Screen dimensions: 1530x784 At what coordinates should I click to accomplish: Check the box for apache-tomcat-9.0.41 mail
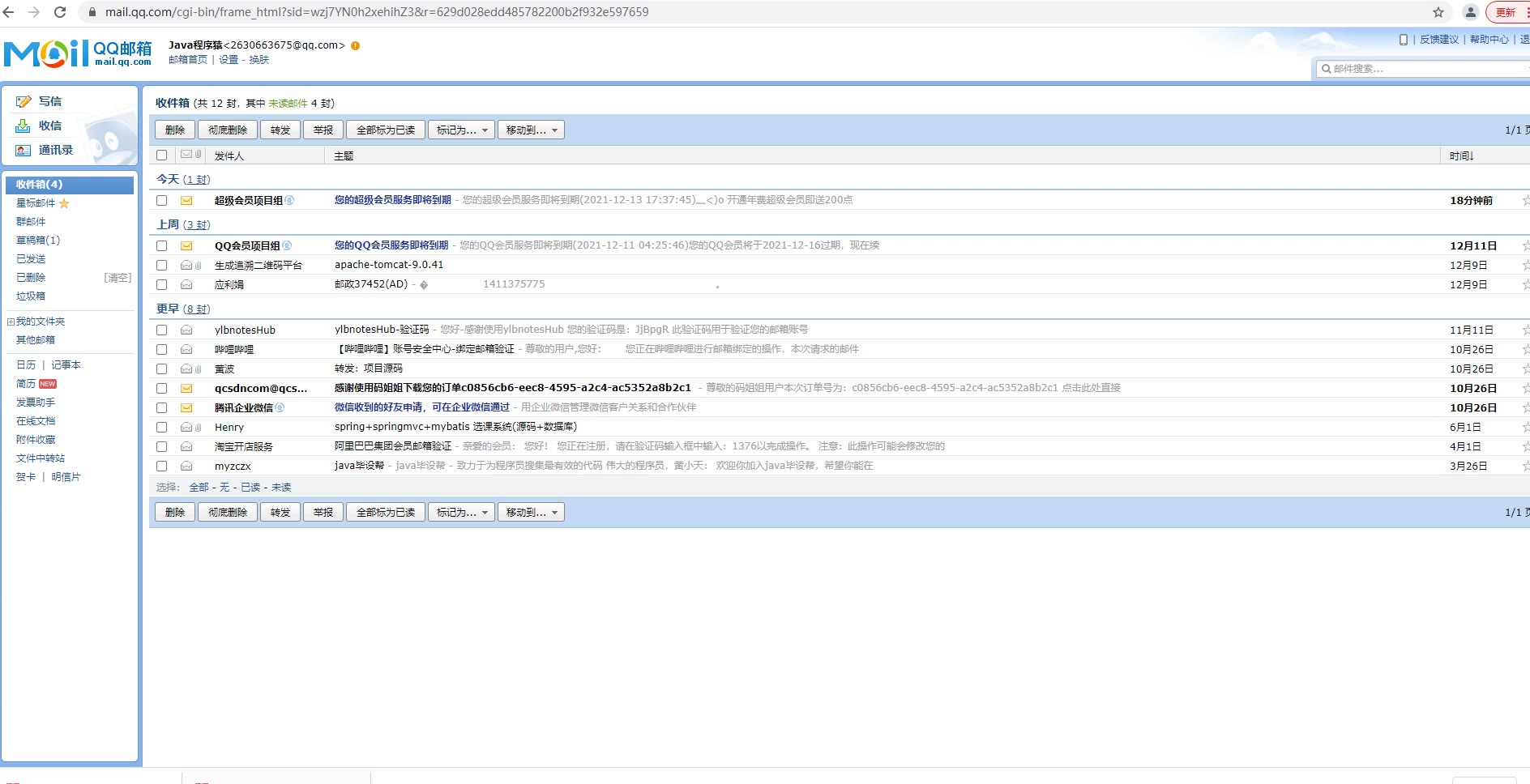coord(161,265)
